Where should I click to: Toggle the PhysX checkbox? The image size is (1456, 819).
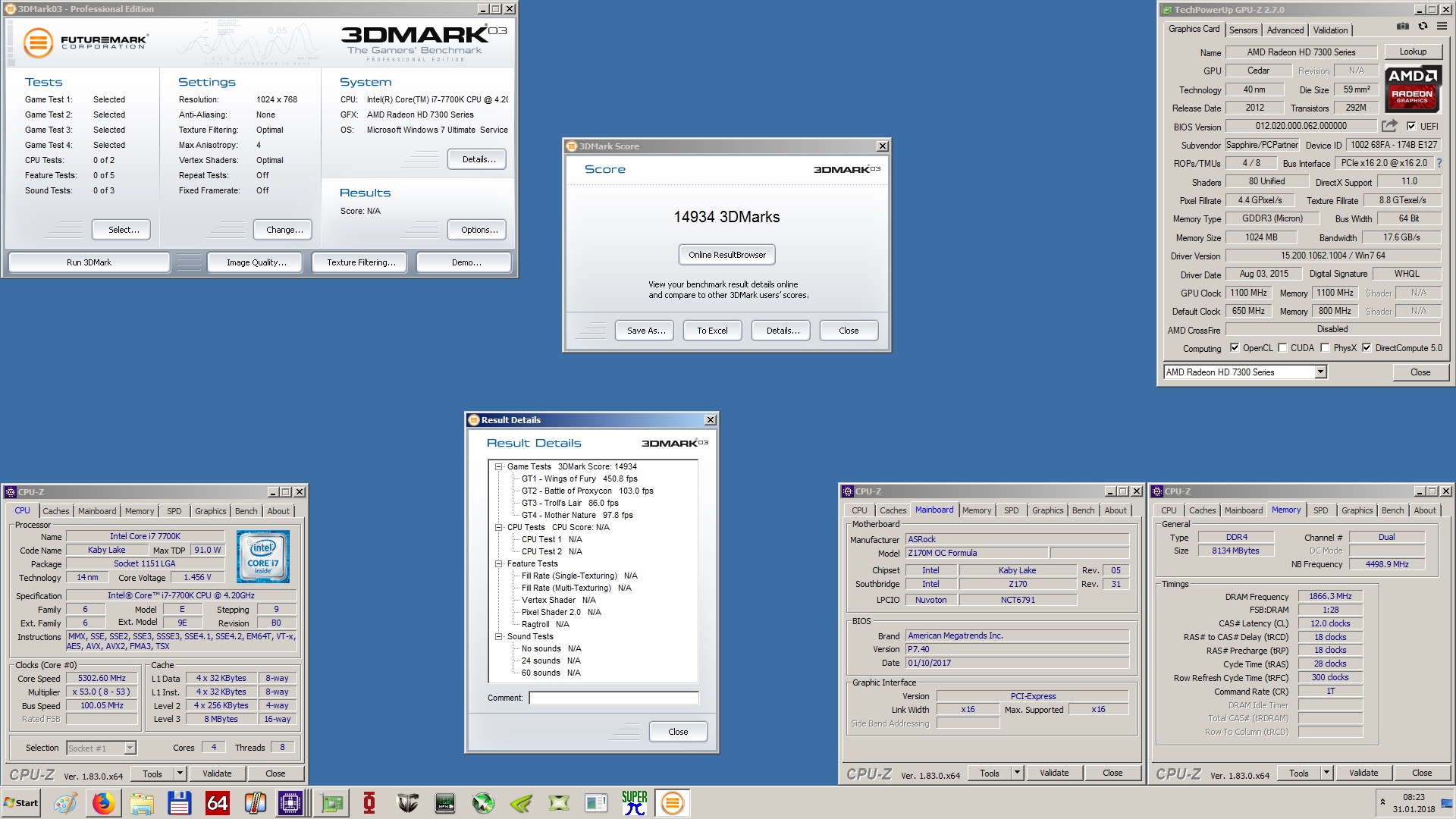(1325, 348)
